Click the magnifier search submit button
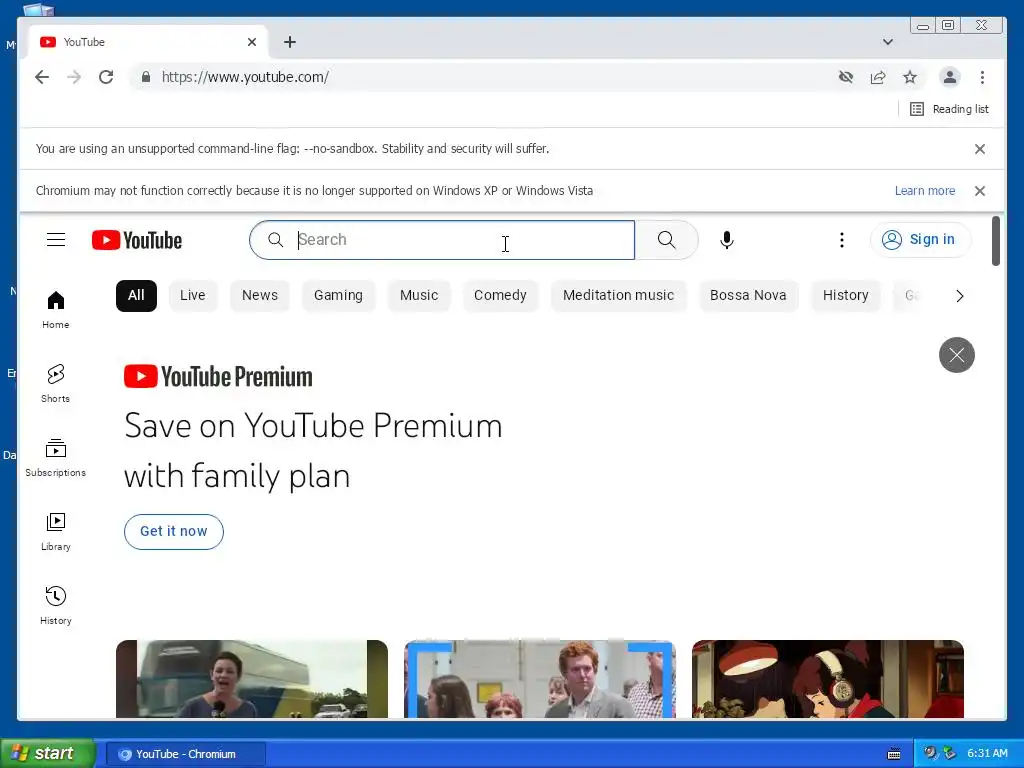Viewport: 1024px width, 768px height. click(x=666, y=240)
